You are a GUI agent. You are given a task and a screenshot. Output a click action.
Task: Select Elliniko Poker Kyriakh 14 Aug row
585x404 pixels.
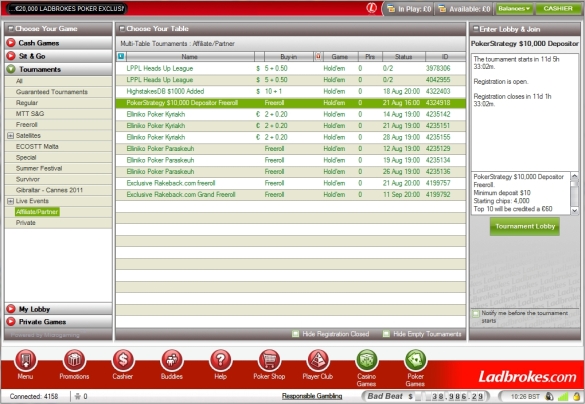point(291,115)
